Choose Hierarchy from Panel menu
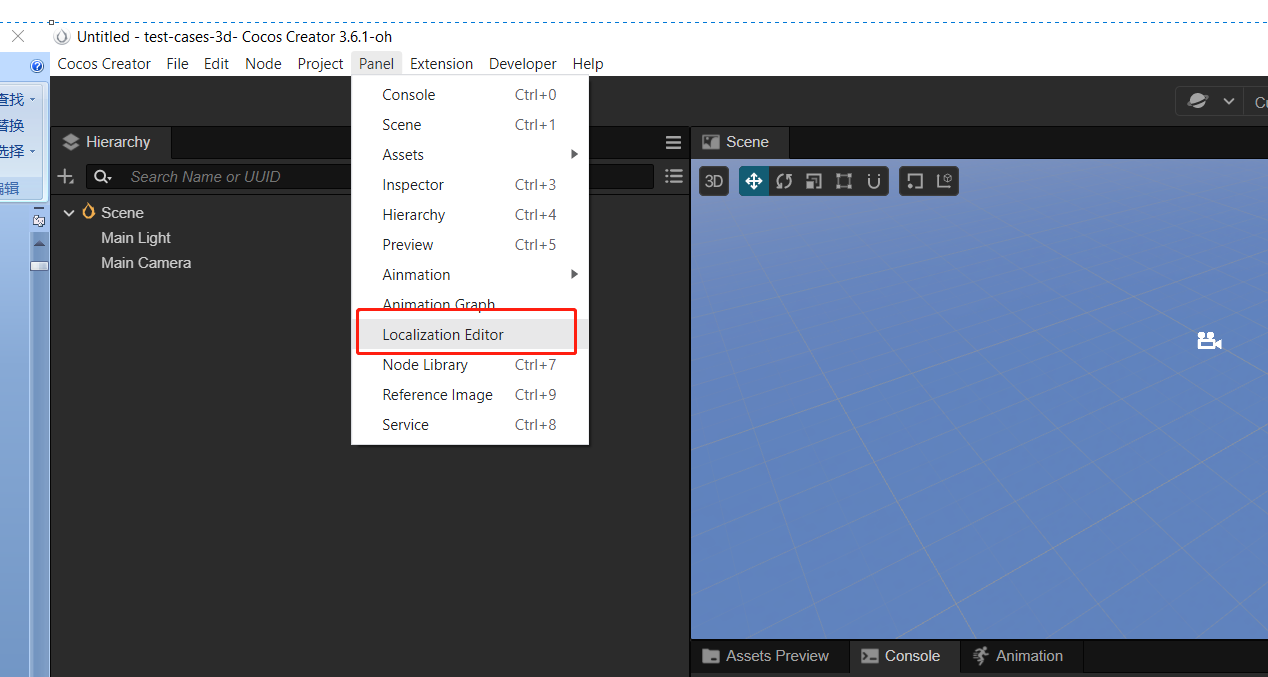This screenshot has width=1268, height=677. point(470,215)
